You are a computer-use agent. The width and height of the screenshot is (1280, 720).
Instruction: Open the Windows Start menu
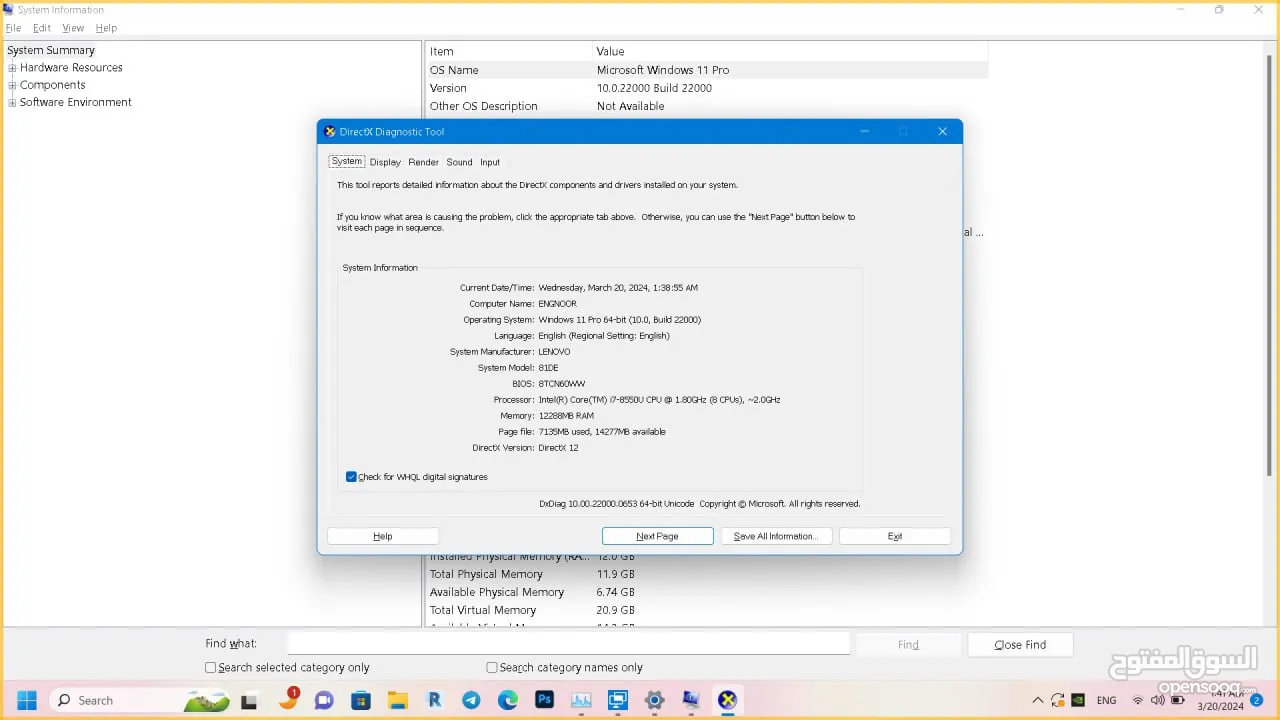[27, 700]
